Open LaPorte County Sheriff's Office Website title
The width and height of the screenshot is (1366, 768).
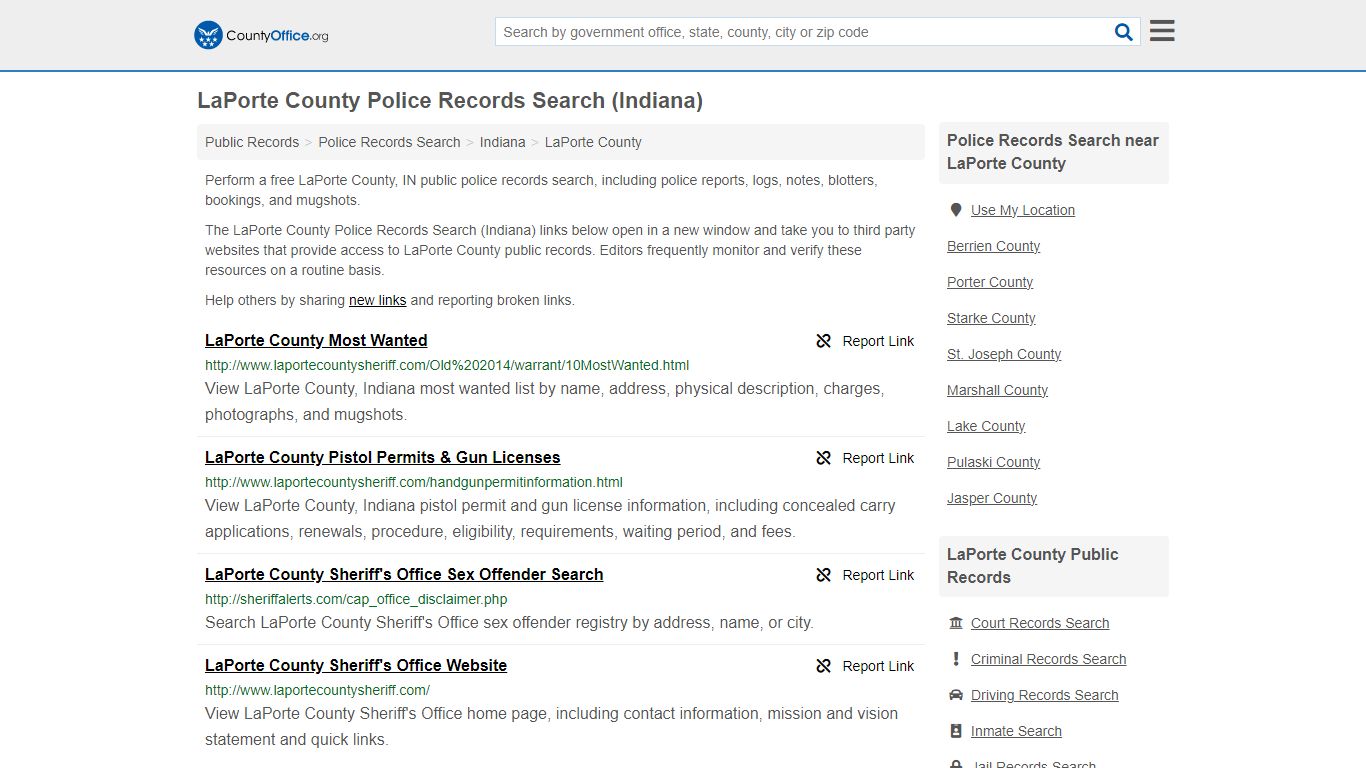tap(356, 665)
